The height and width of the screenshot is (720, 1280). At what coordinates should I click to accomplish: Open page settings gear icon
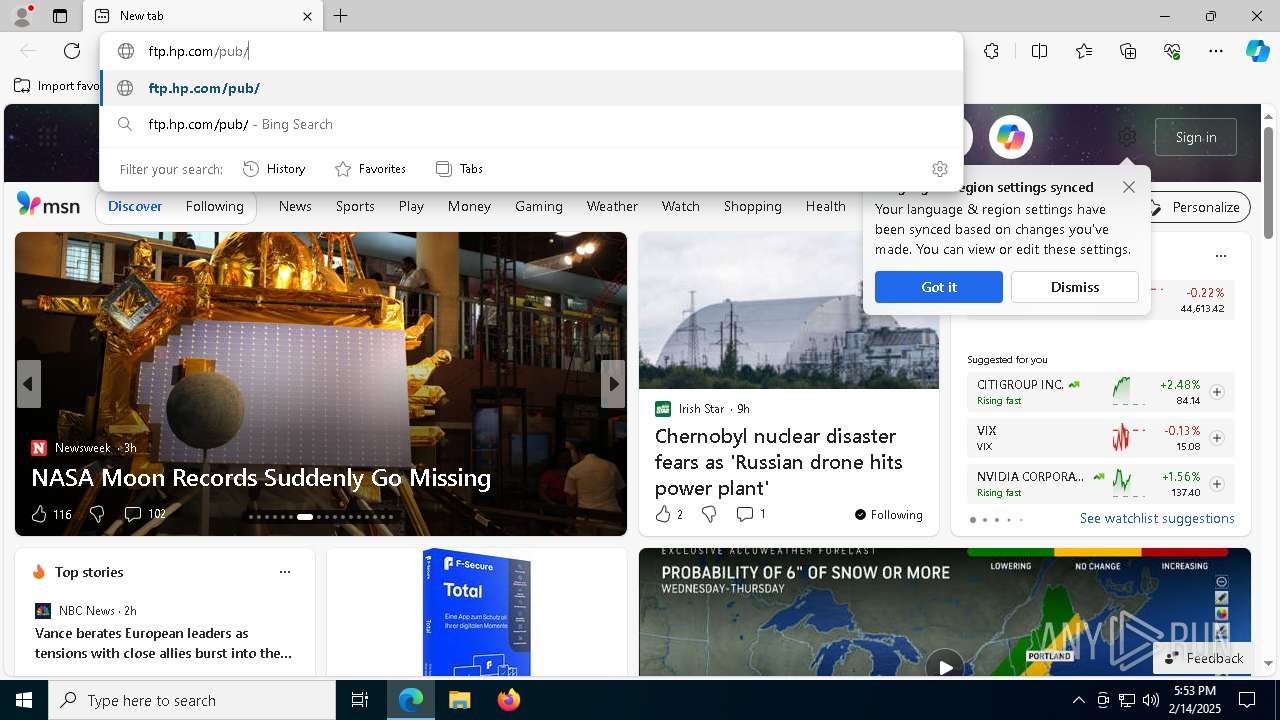click(1127, 137)
